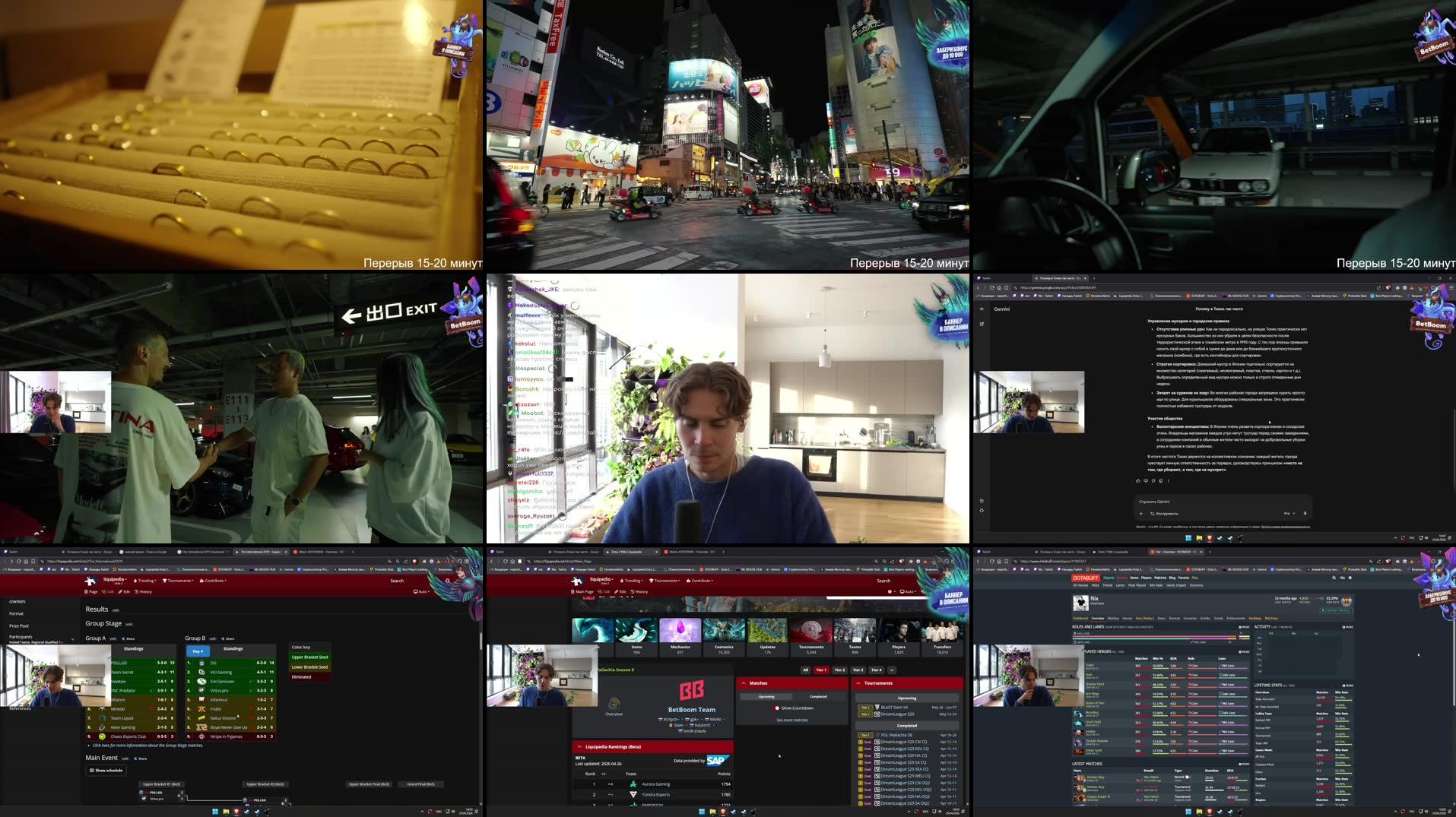
Task: Open Gemini's settings gear in the sidebar
Action: pos(982,510)
